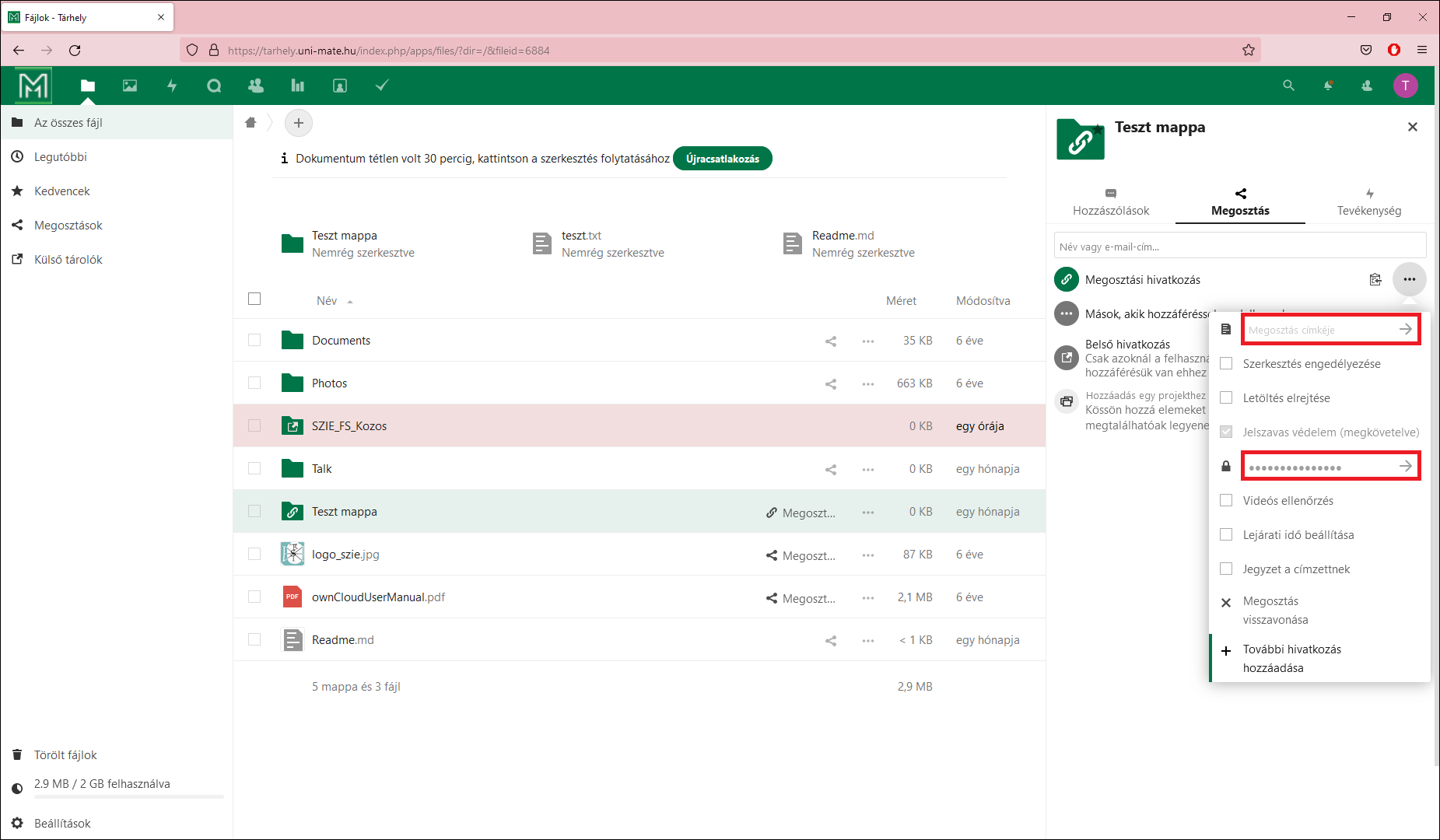Copy share link to clipboard icon
Image resolution: width=1440 pixels, height=840 pixels.
pos(1375,279)
